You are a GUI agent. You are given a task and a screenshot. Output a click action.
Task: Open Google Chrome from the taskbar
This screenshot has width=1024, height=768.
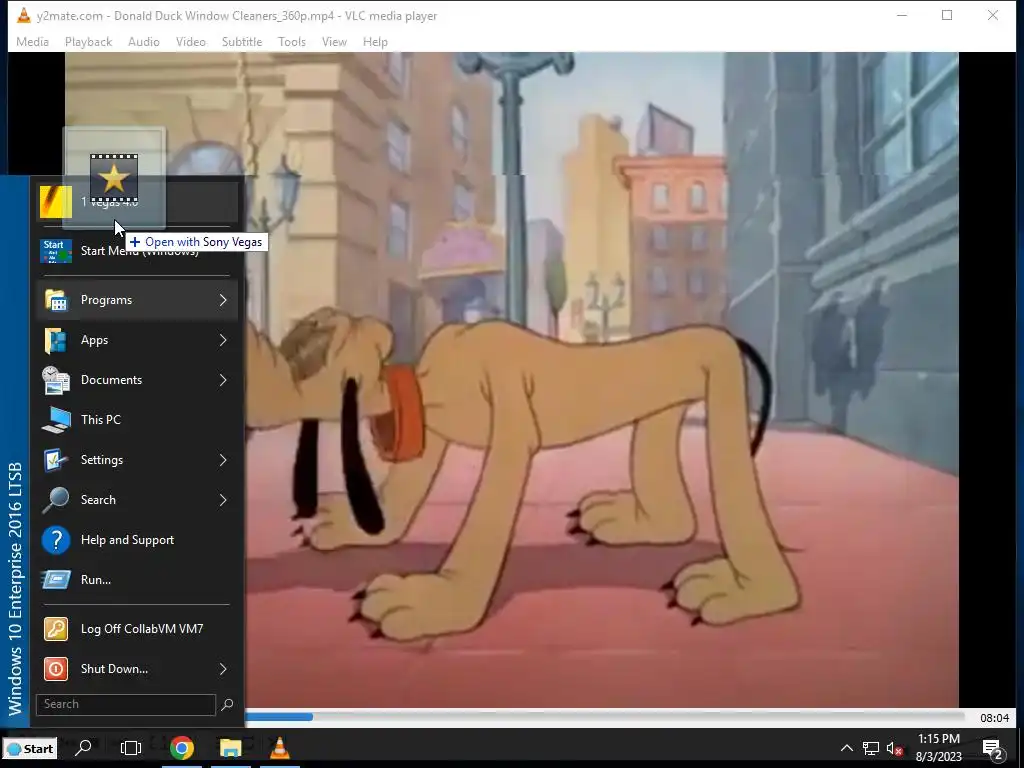(x=182, y=748)
